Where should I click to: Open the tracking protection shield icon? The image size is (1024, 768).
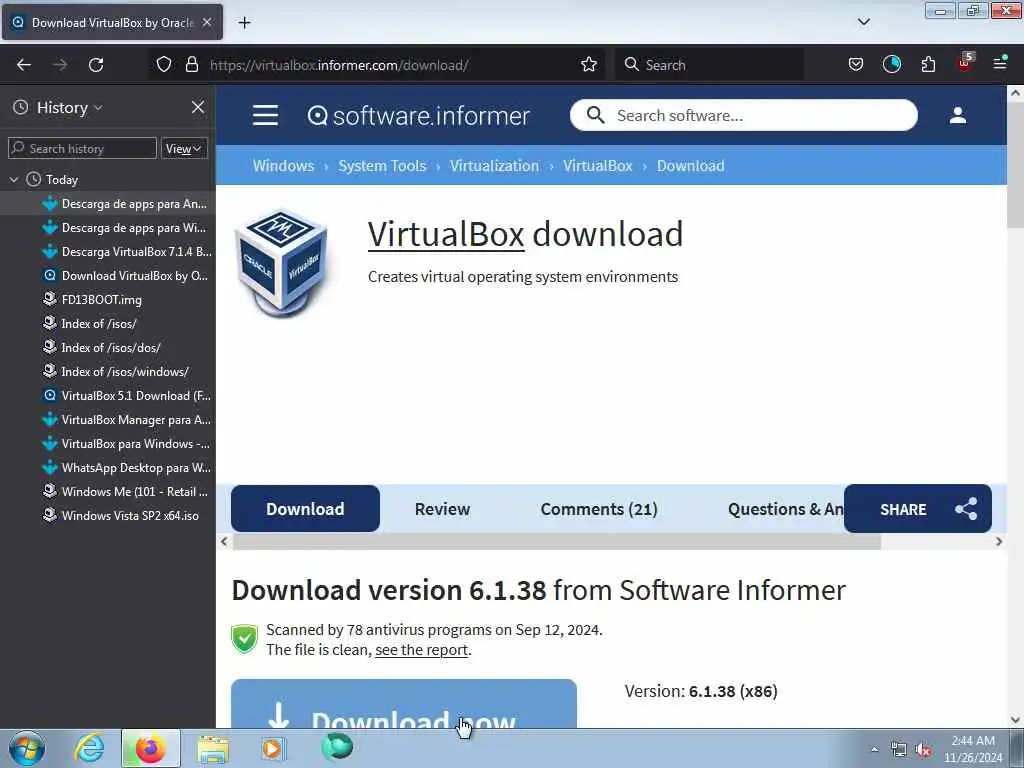coord(164,65)
